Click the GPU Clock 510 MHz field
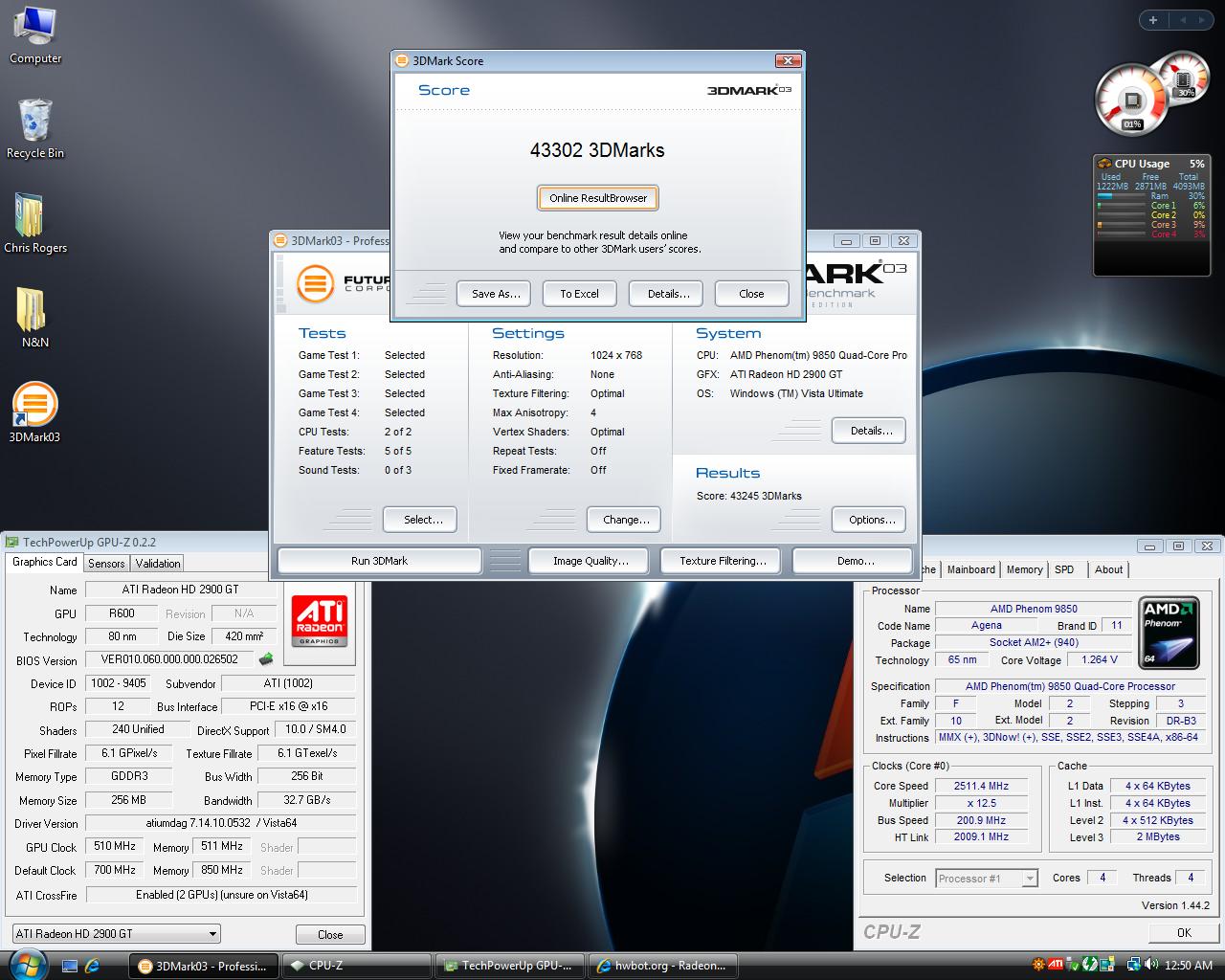 coord(115,846)
